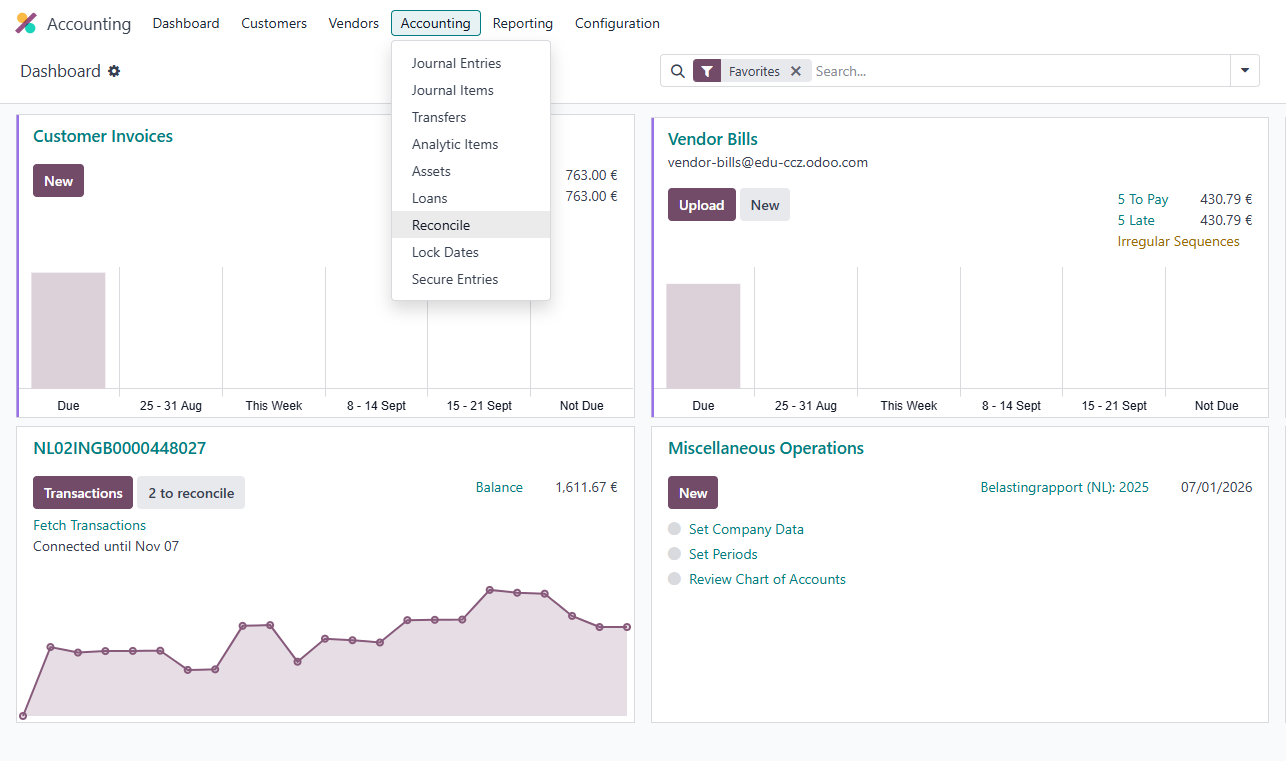Image resolution: width=1286 pixels, height=761 pixels.
Task: Expand the search options dropdown arrow
Action: [1244, 71]
